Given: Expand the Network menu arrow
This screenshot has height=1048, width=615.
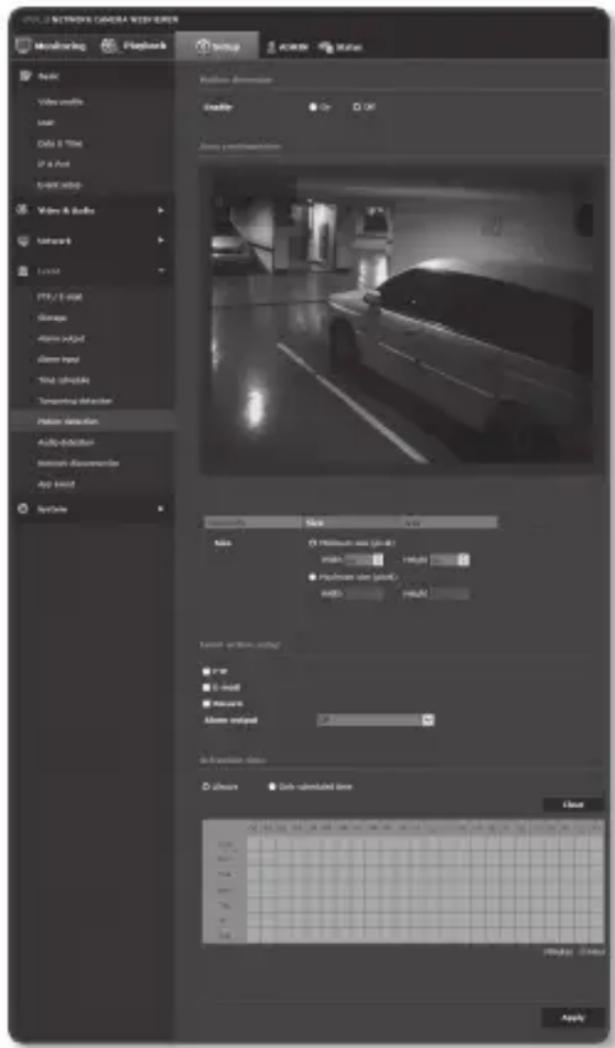Looking at the screenshot, I should tap(160, 241).
